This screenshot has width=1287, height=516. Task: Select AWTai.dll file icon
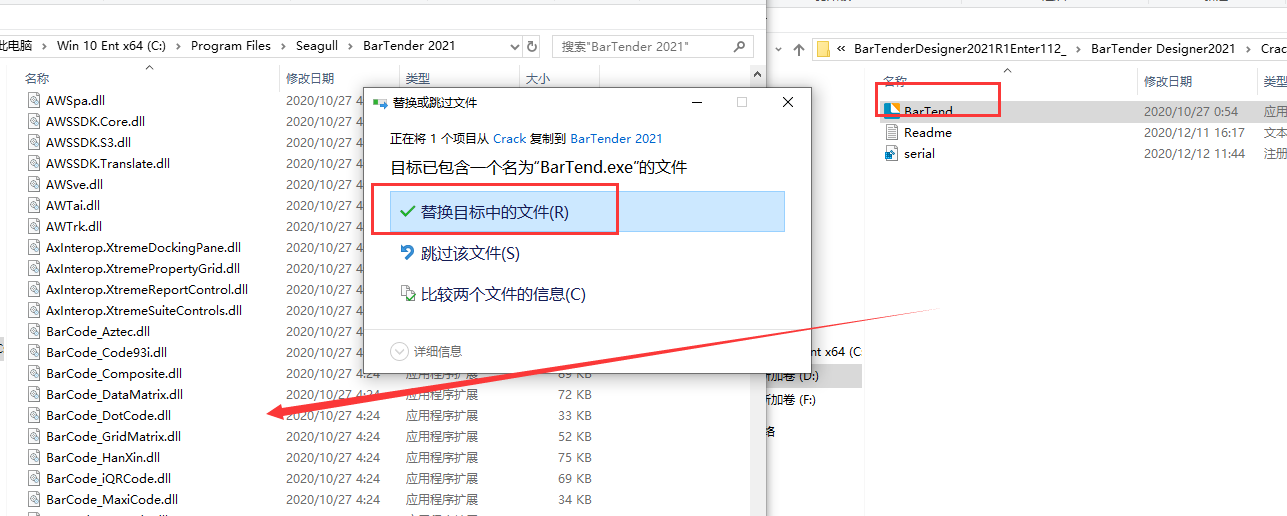[x=35, y=205]
